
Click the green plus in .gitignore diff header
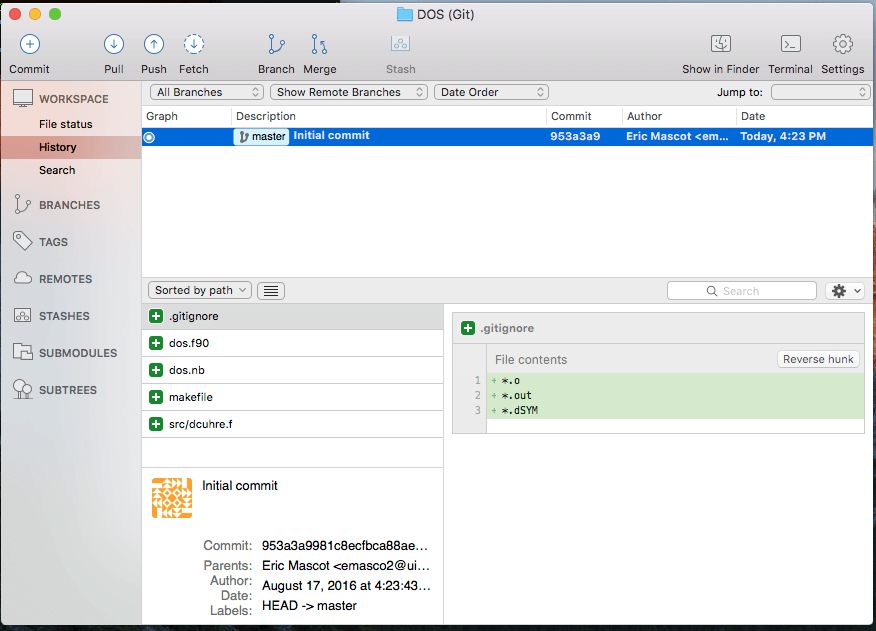pyautogui.click(x=468, y=328)
